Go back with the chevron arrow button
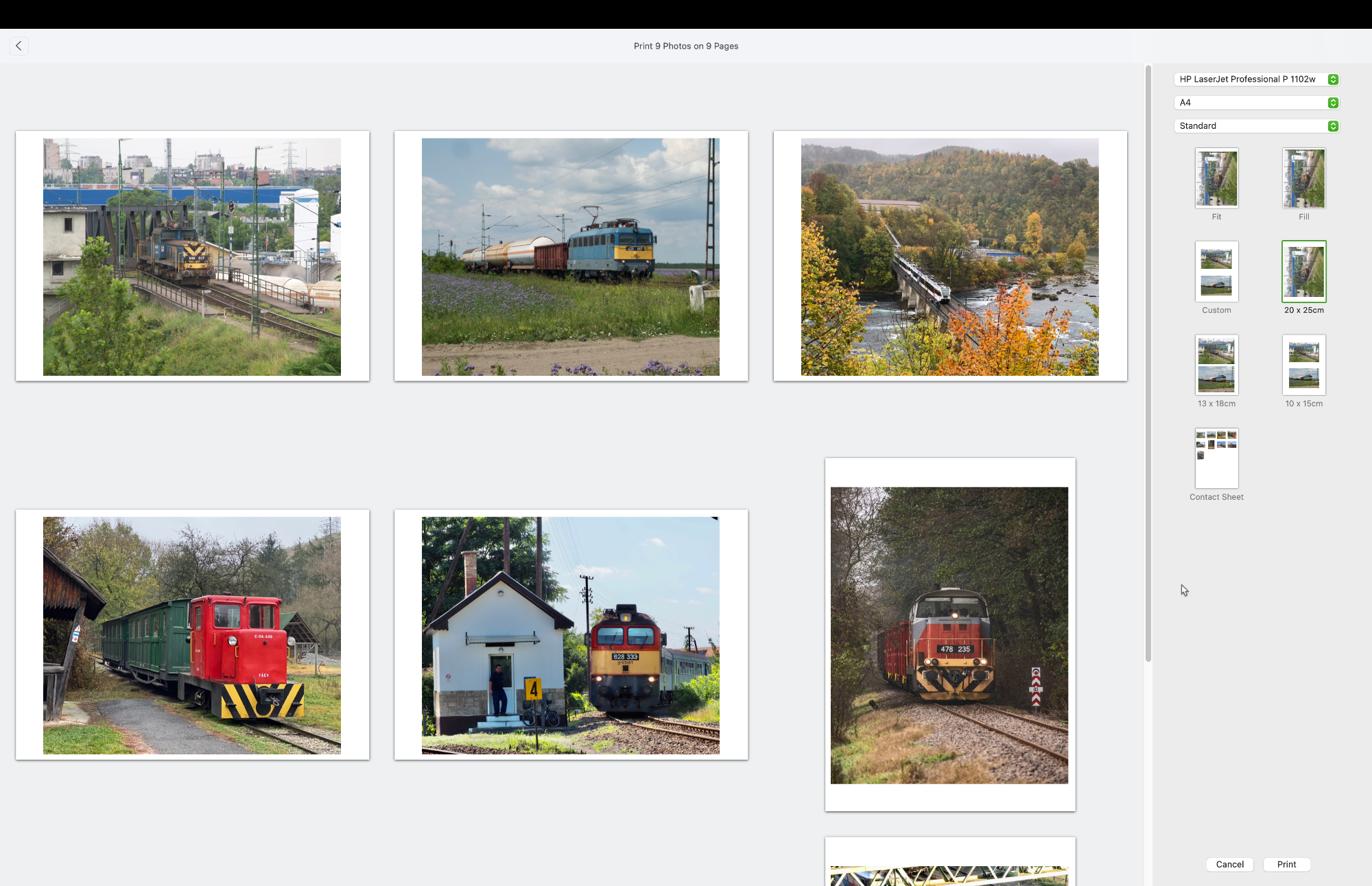Image resolution: width=1372 pixels, height=886 pixels. click(x=19, y=46)
